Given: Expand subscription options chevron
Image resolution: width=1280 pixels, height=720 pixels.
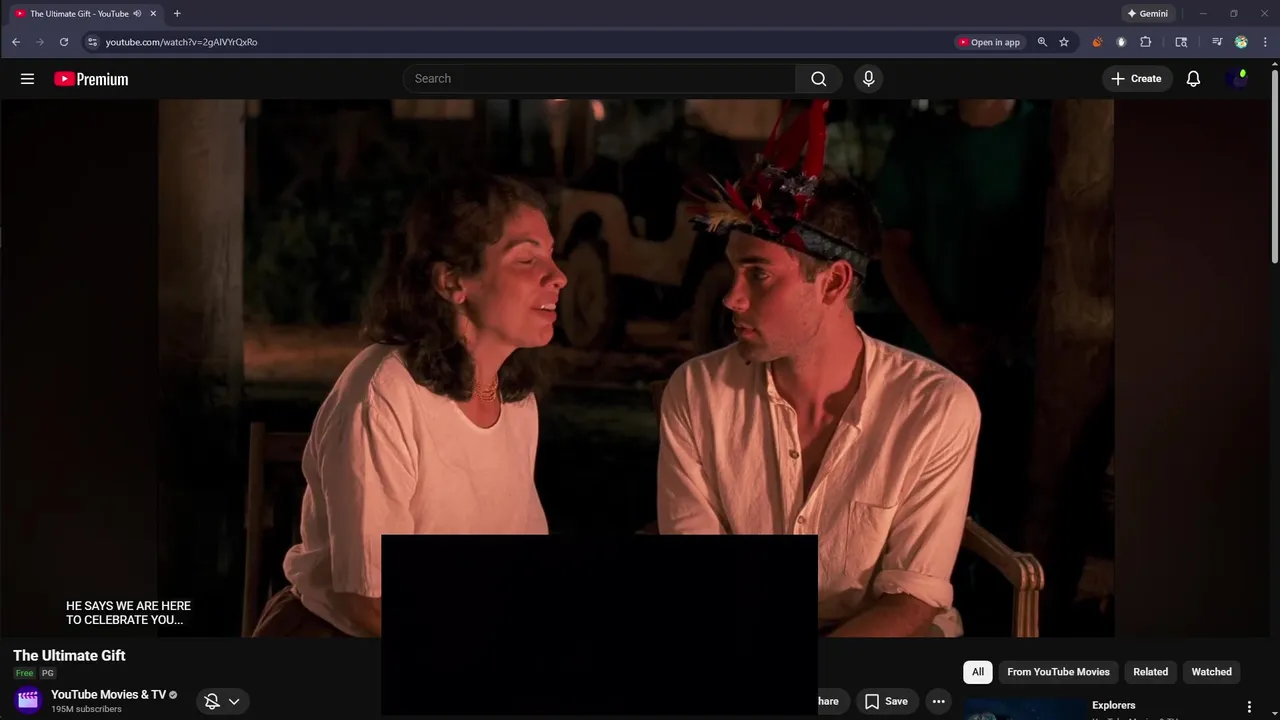Looking at the screenshot, I should 234,702.
